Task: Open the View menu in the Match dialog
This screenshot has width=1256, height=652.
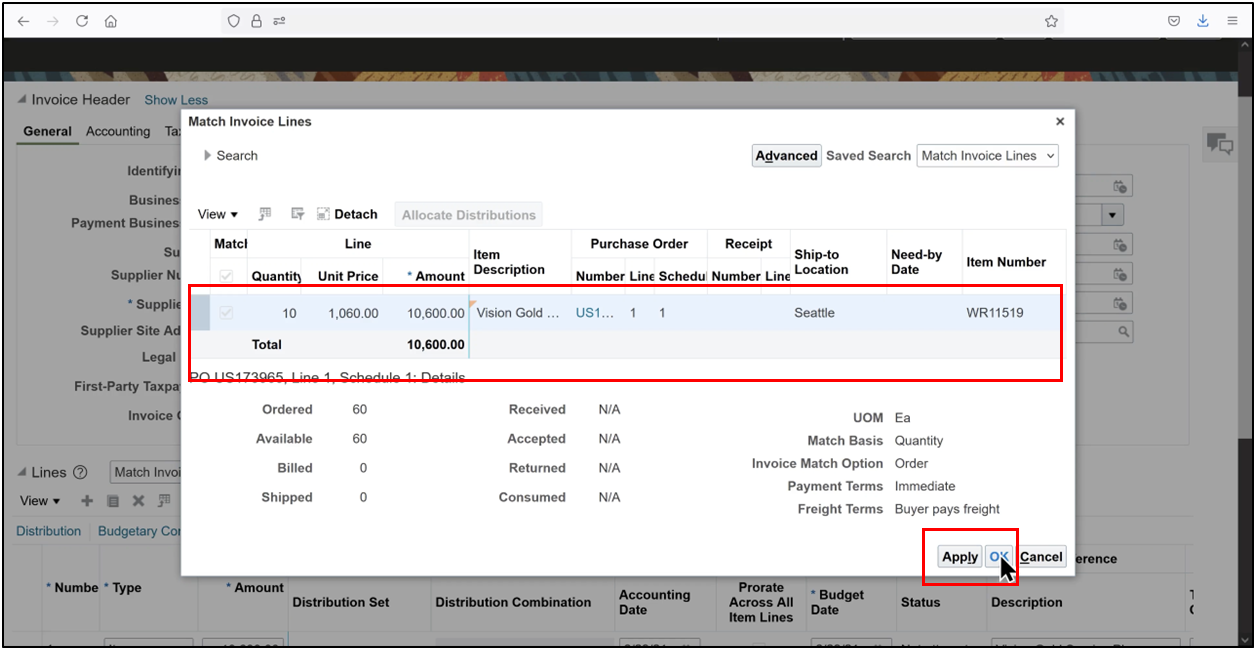Action: (x=216, y=214)
